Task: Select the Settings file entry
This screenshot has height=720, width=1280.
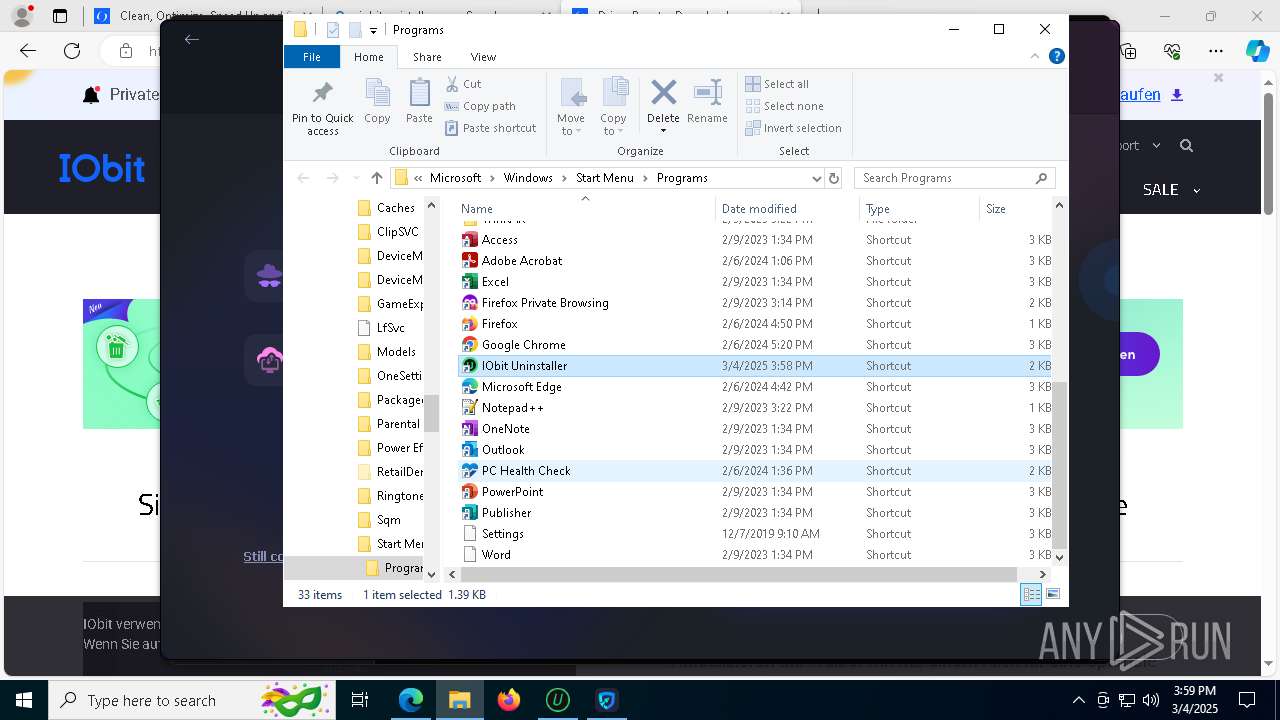Action: coord(755,534)
